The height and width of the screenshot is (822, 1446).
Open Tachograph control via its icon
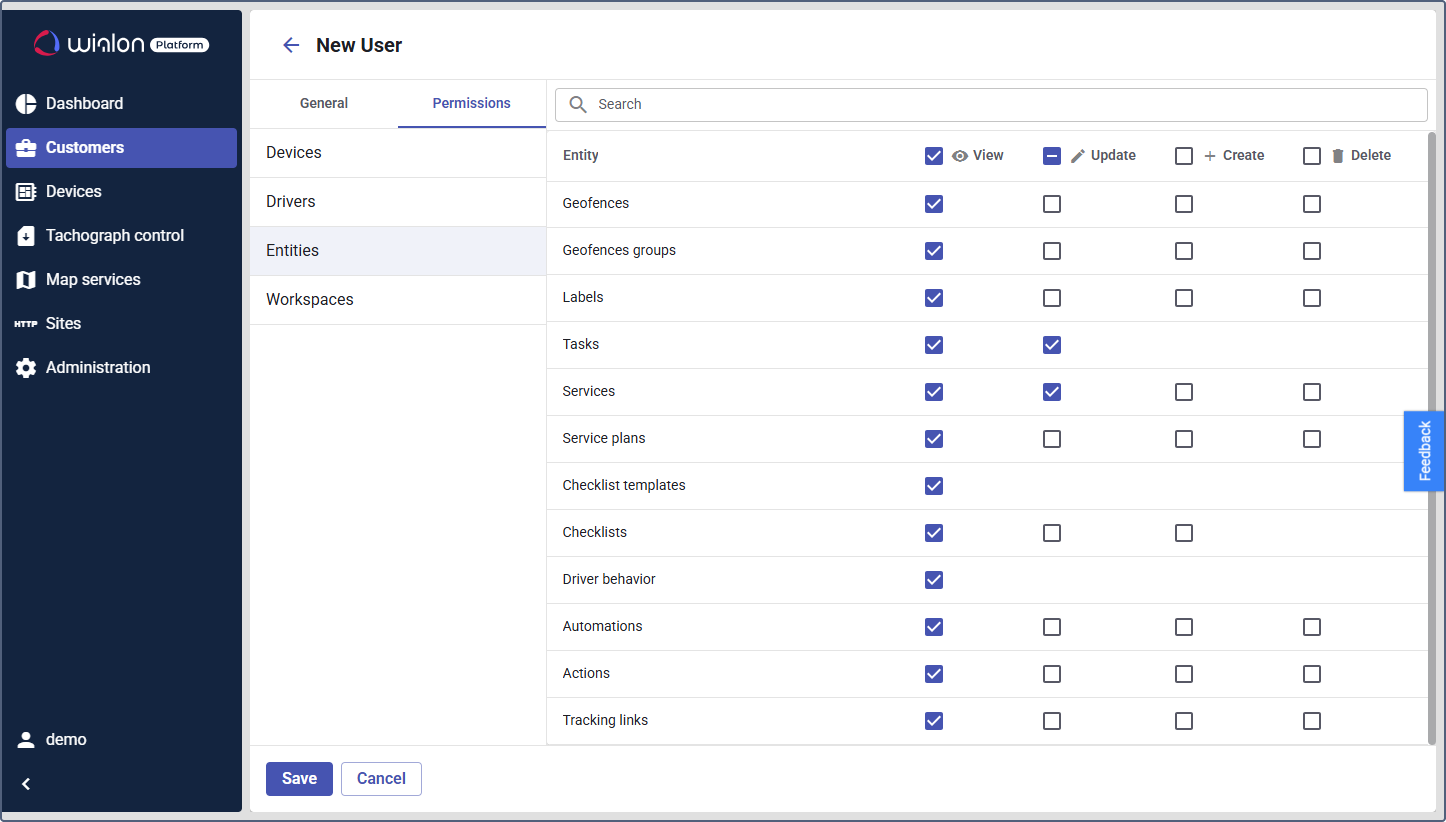coord(26,236)
